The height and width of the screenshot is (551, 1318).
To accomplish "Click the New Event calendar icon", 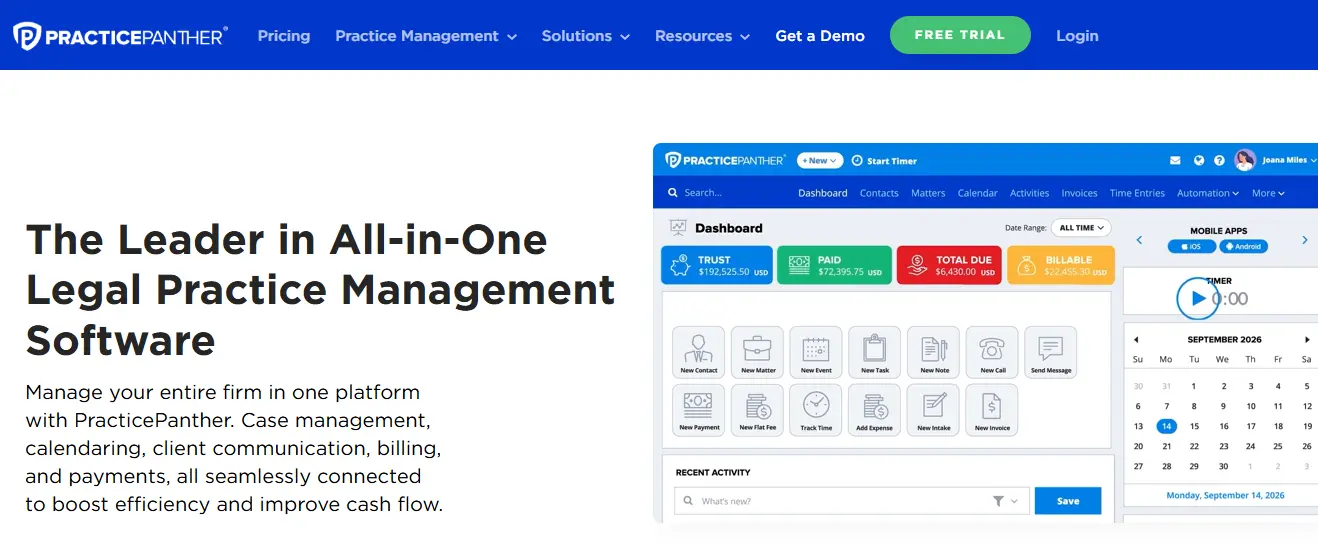I will pos(816,352).
